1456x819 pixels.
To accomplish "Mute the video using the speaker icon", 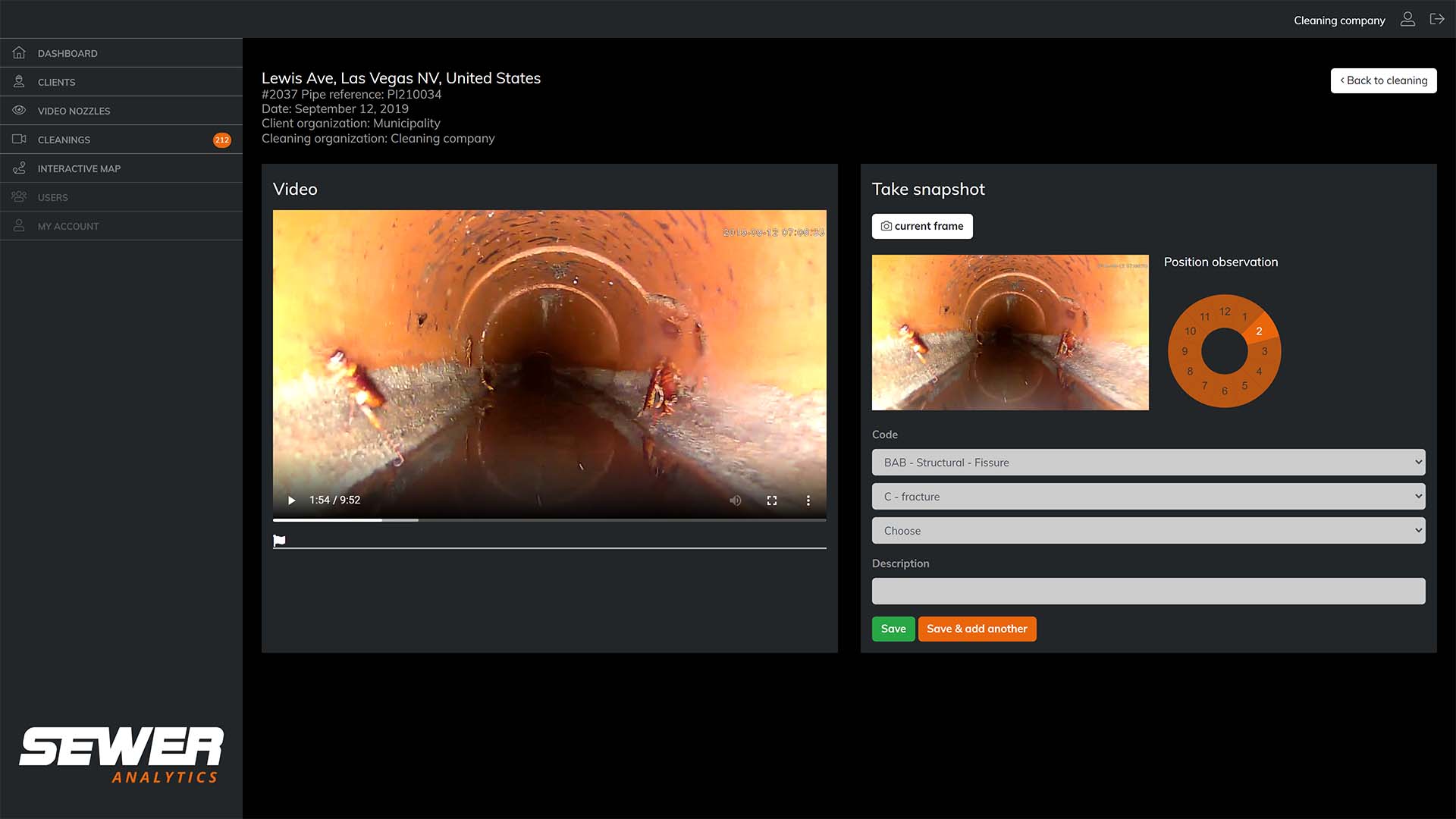I will 735,500.
